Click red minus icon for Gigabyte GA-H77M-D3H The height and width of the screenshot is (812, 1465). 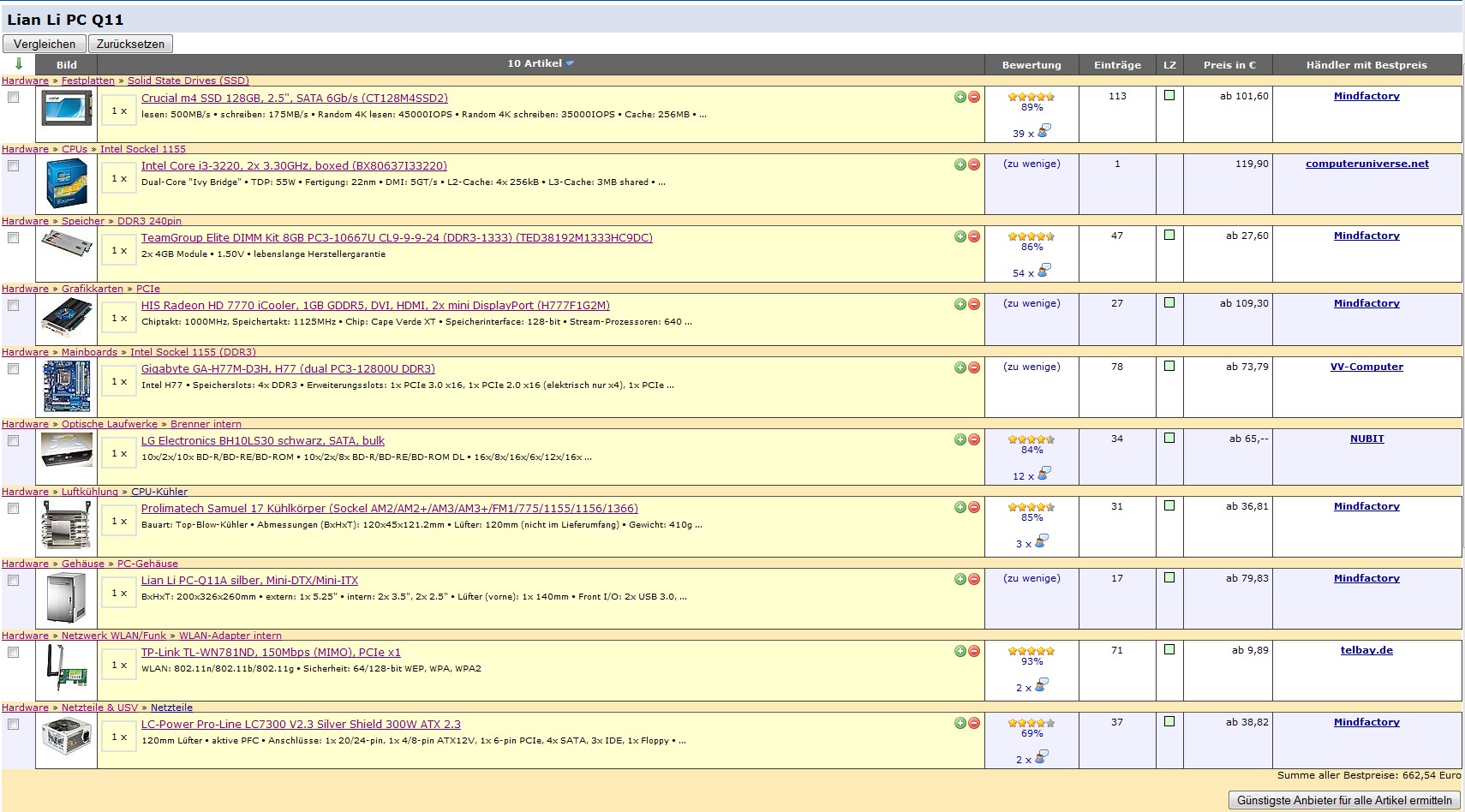tap(974, 367)
